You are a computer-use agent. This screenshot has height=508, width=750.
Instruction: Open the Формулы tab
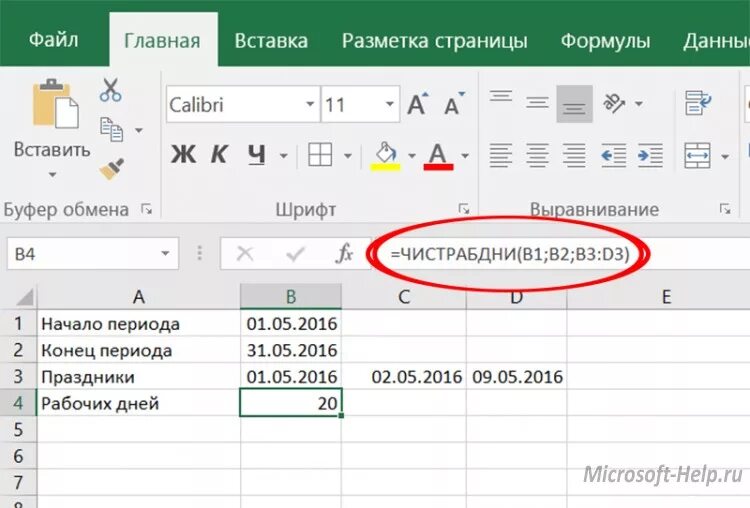tap(606, 41)
